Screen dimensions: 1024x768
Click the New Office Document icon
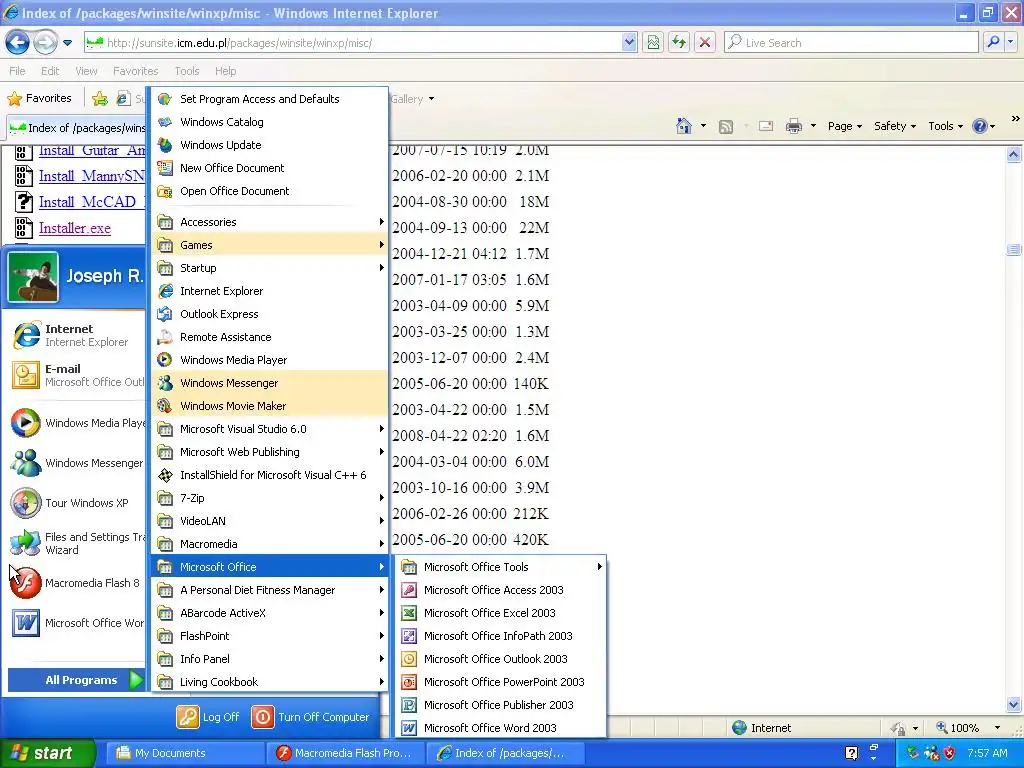point(165,168)
